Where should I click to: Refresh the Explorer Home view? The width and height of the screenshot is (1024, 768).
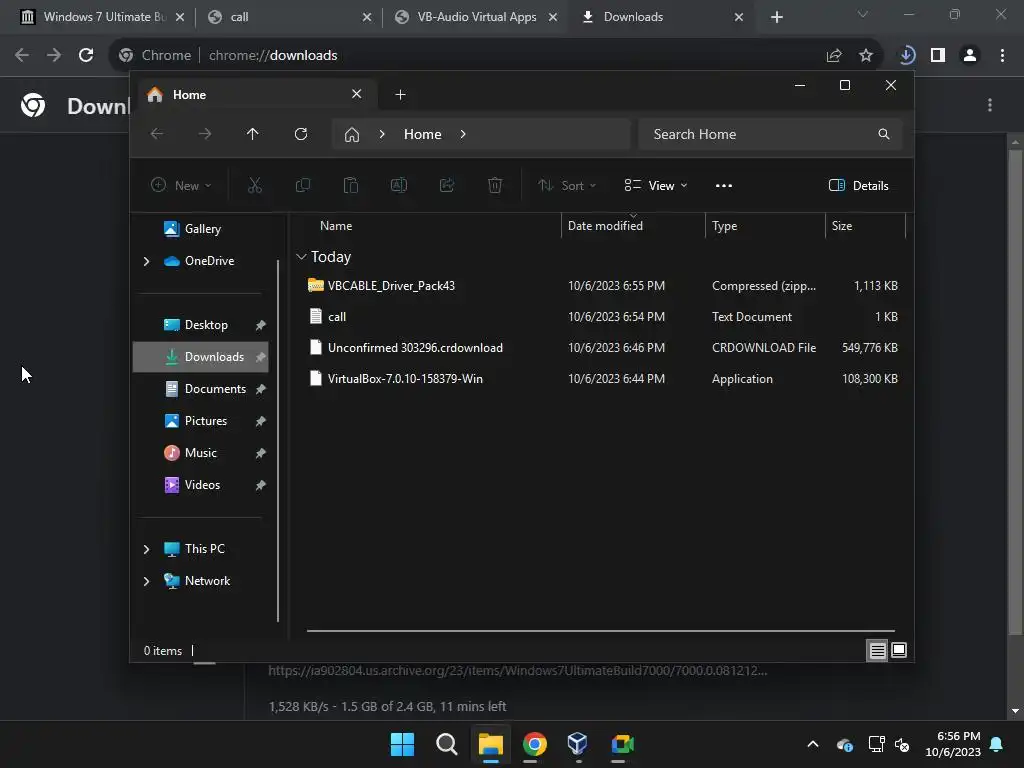coord(301,134)
